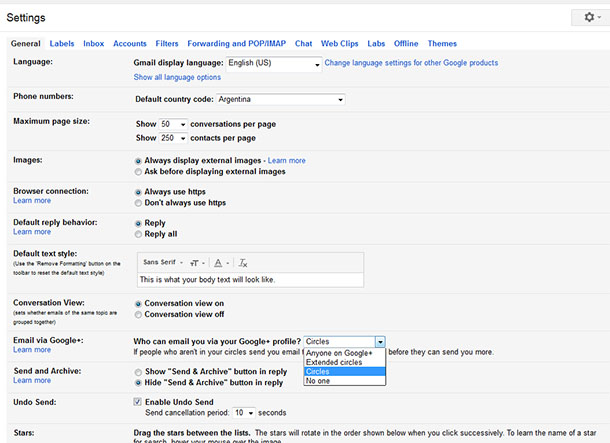
Task: Turn Conversation view on
Action: pyautogui.click(x=138, y=304)
